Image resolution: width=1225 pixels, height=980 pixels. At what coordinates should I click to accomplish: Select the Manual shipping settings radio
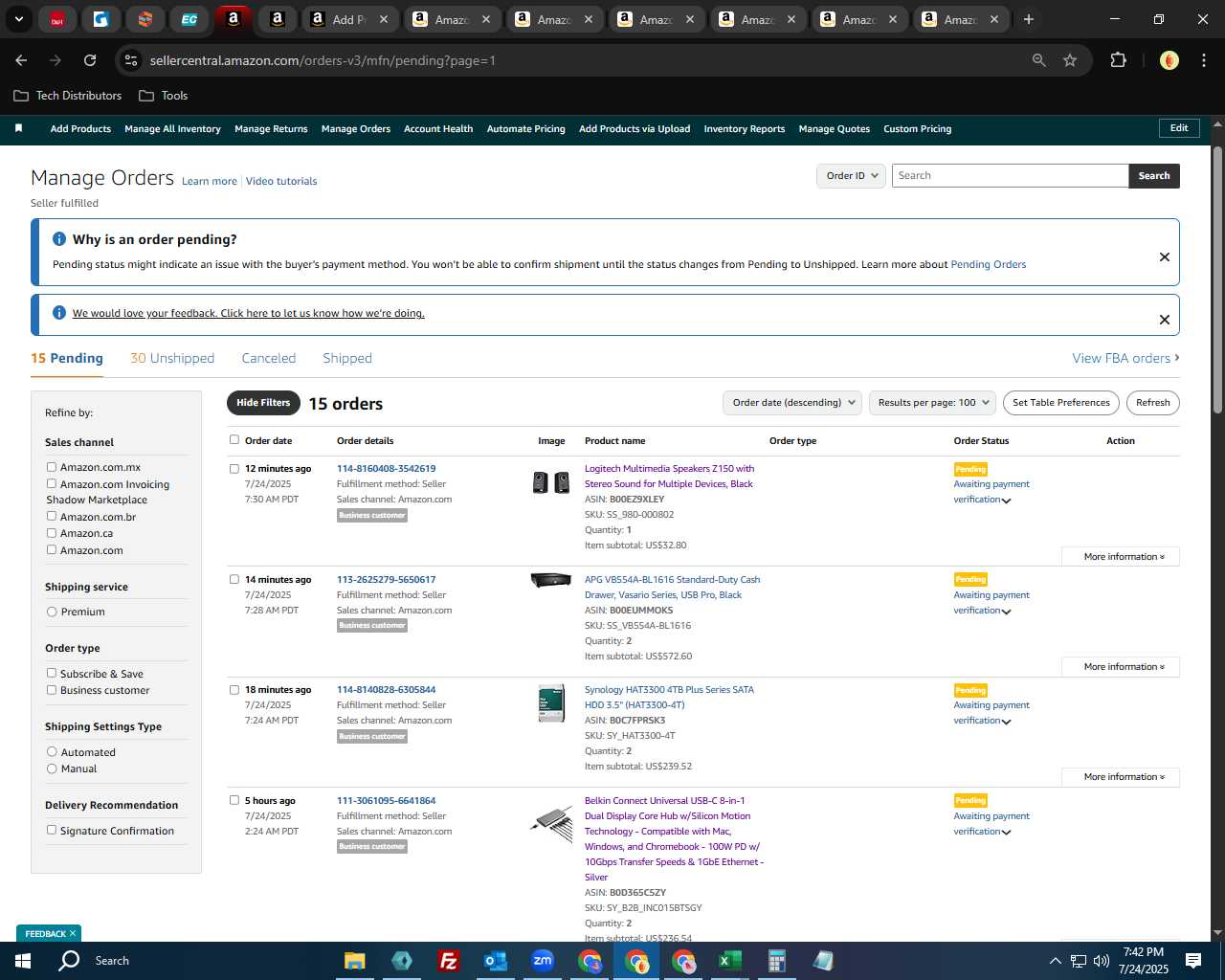tap(52, 768)
